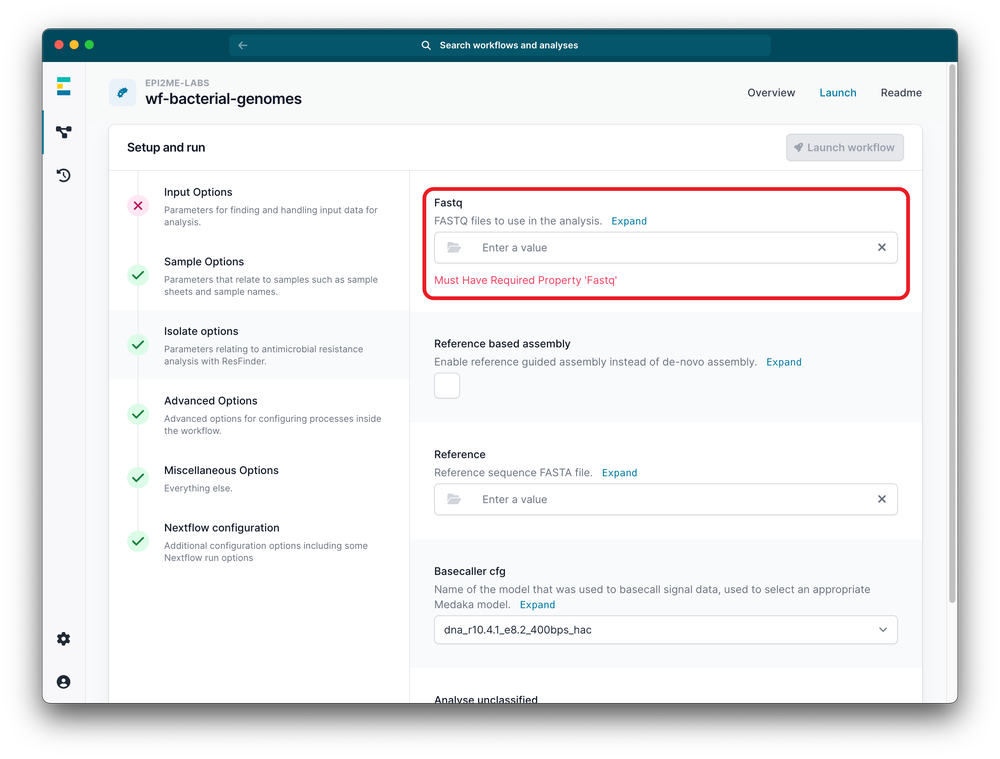This screenshot has width=1000, height=759.
Task: Click the 'Analyse unclassified' label
Action: (x=486, y=699)
